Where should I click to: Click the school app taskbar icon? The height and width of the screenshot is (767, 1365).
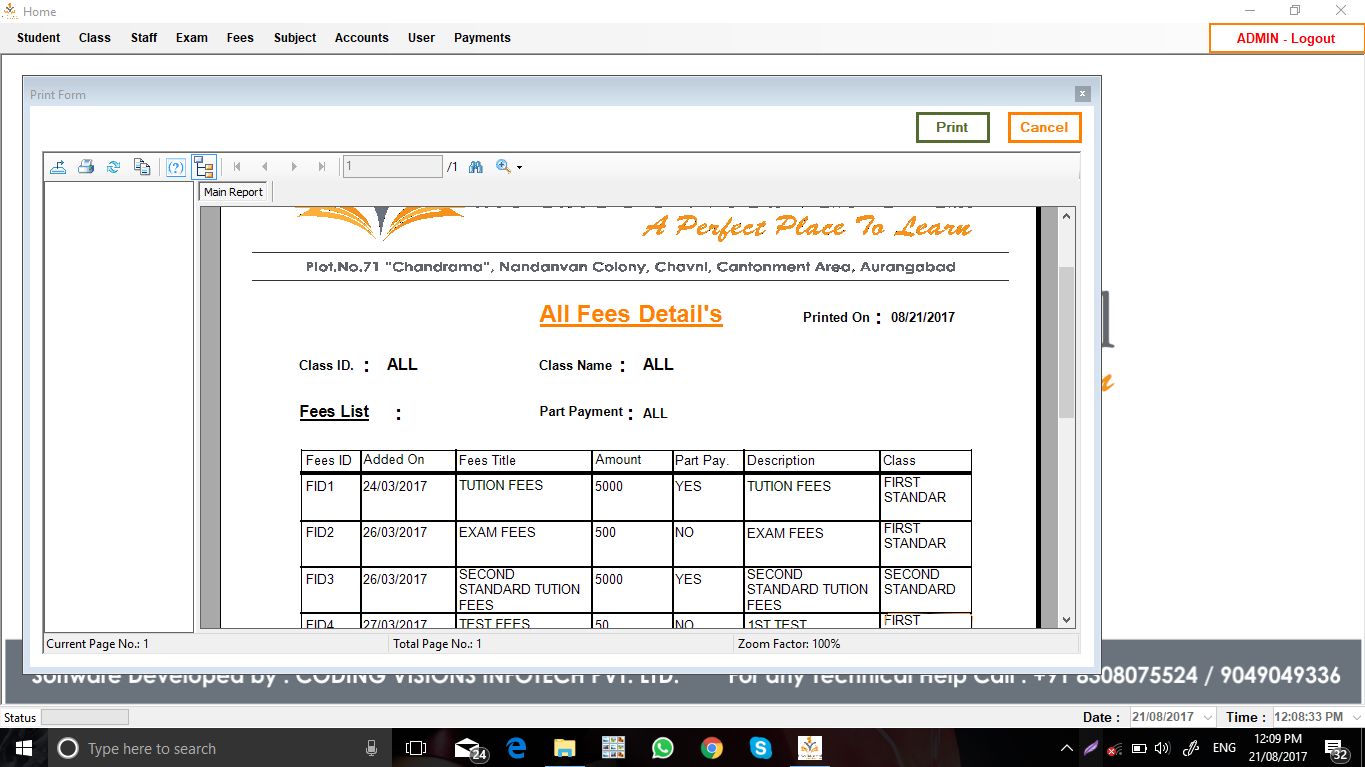coord(809,748)
